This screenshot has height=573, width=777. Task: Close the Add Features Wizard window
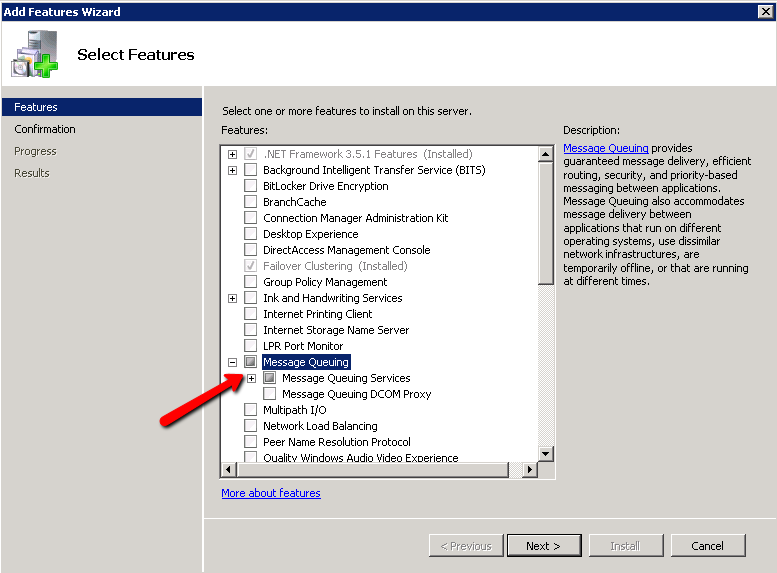[765, 11]
